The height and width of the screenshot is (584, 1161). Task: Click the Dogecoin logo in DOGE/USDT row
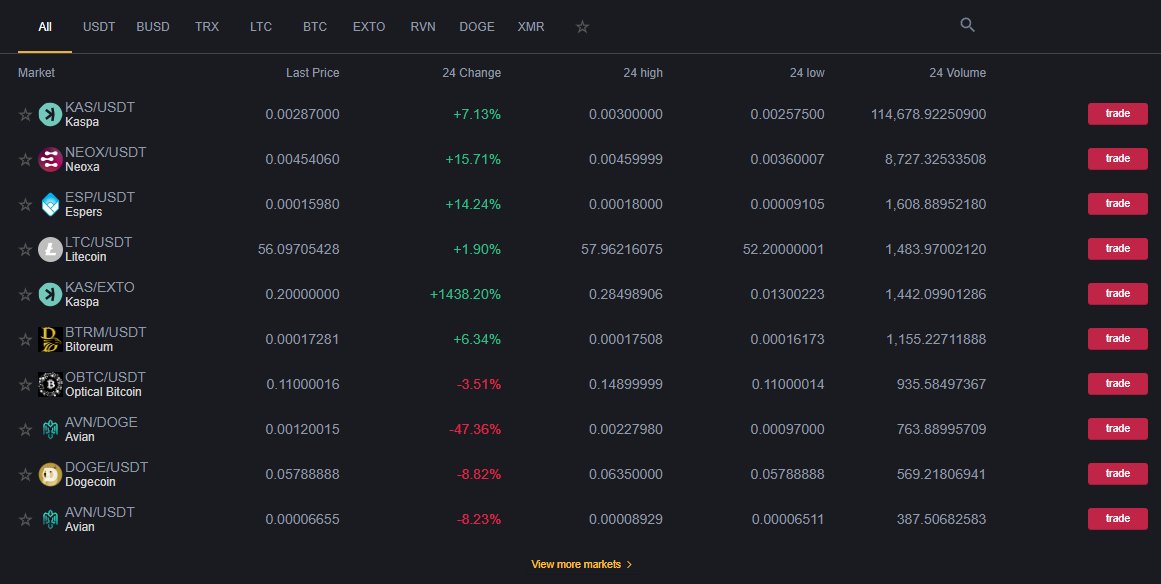click(x=50, y=474)
